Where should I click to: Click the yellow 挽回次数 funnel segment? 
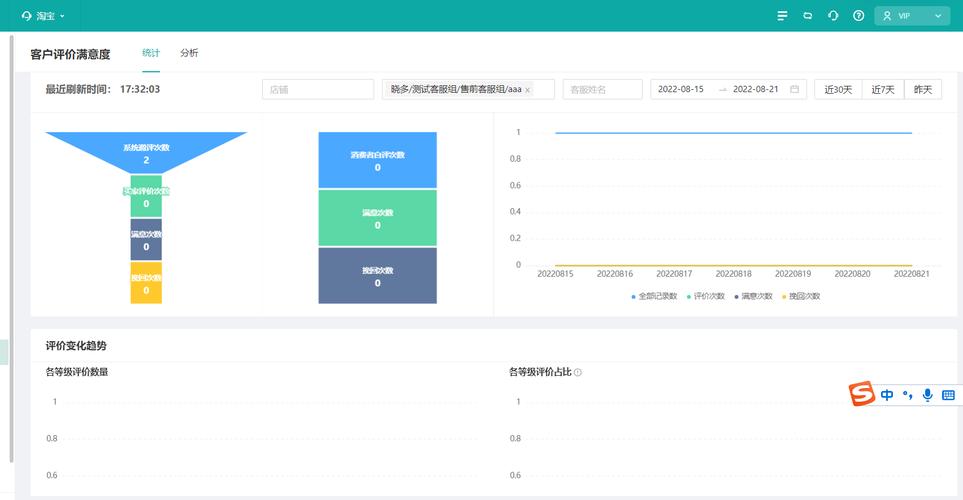click(146, 283)
